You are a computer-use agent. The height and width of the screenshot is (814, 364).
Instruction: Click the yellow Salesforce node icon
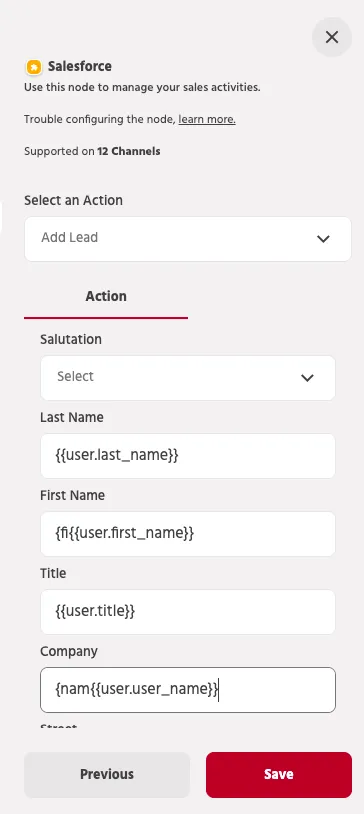34,67
